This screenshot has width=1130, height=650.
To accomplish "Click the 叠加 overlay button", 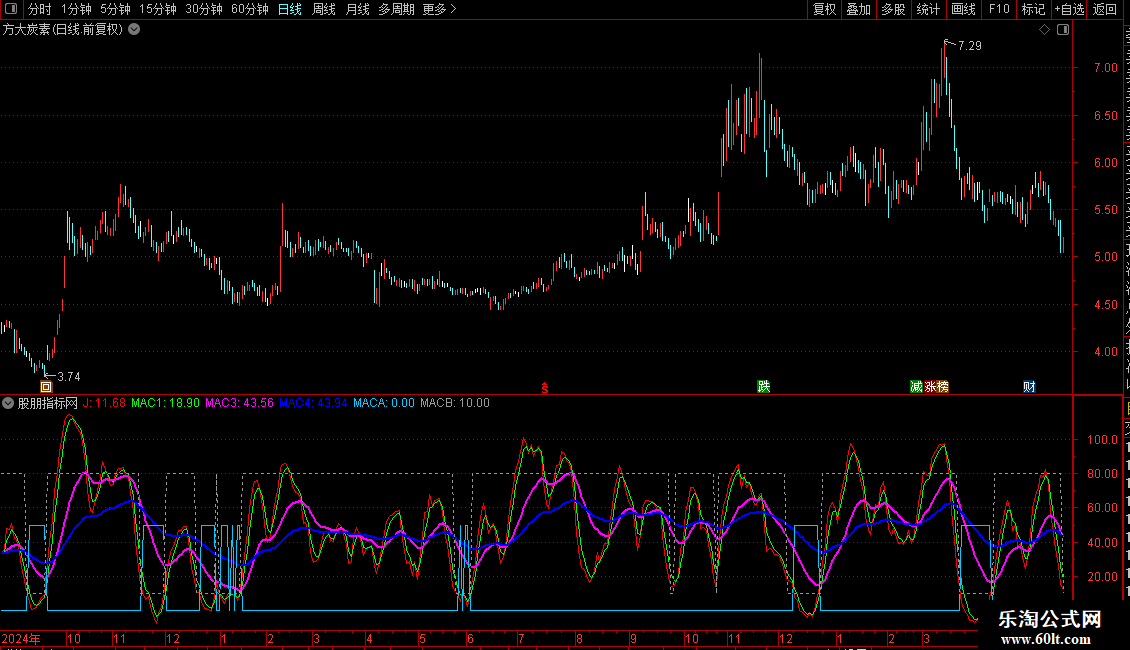I will click(858, 9).
